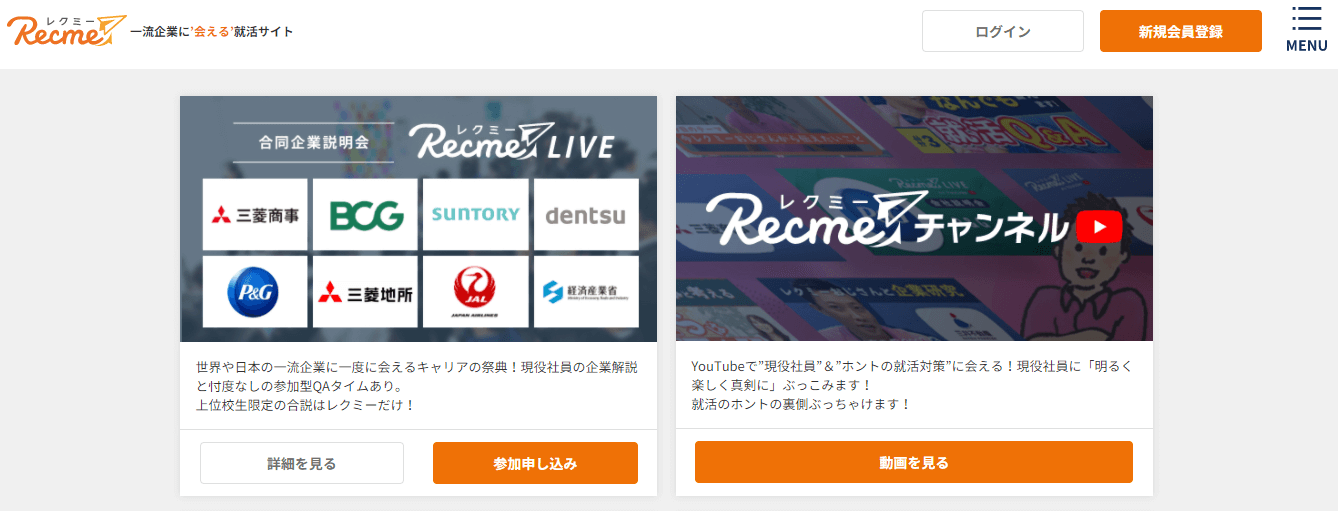Click the Mitsubishi Estate (三菱地所) logo tile
Screen dimensions: 1338x511
(x=365, y=292)
